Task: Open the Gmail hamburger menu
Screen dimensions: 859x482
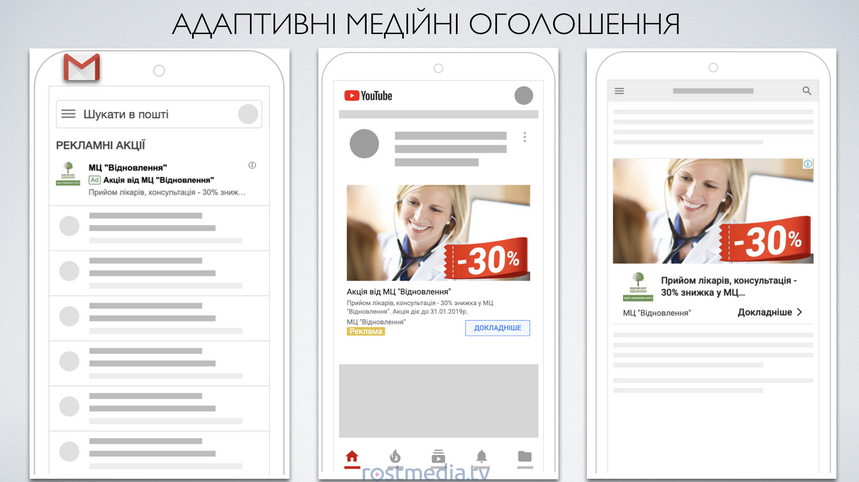Action: (x=68, y=114)
